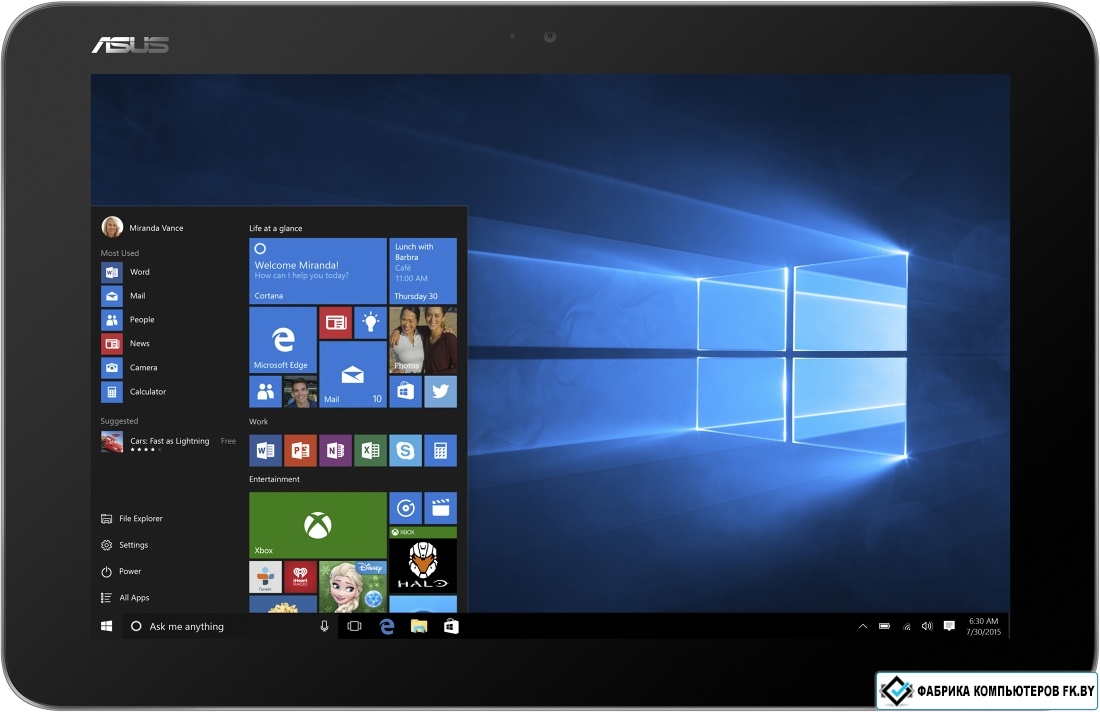Open the Twitter tile
The image size is (1100, 712).
tap(441, 391)
